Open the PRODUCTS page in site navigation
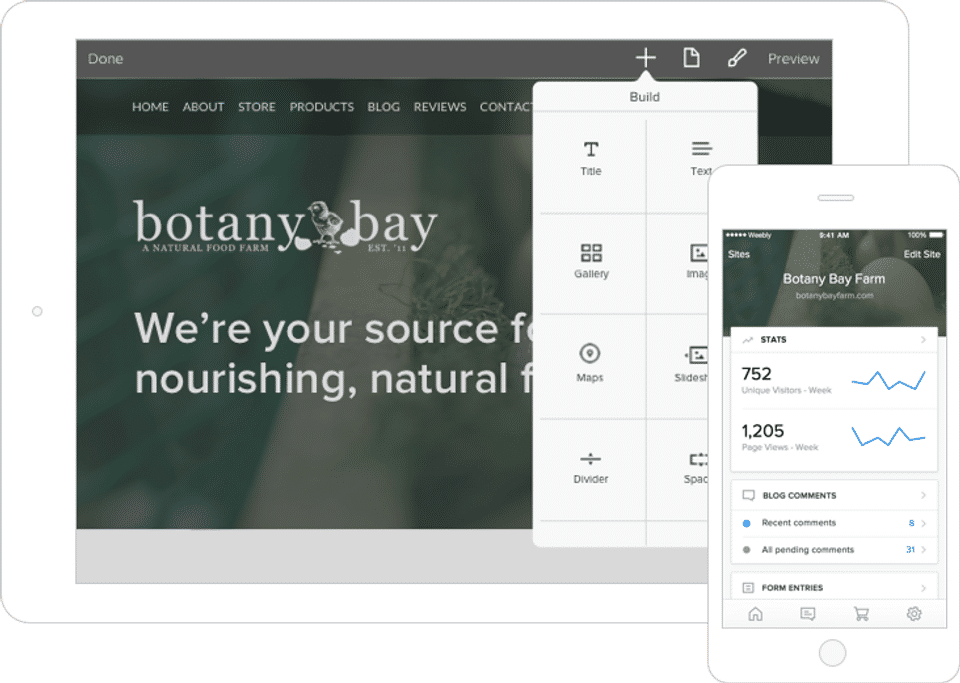Viewport: 960px width, 683px height. coord(321,106)
